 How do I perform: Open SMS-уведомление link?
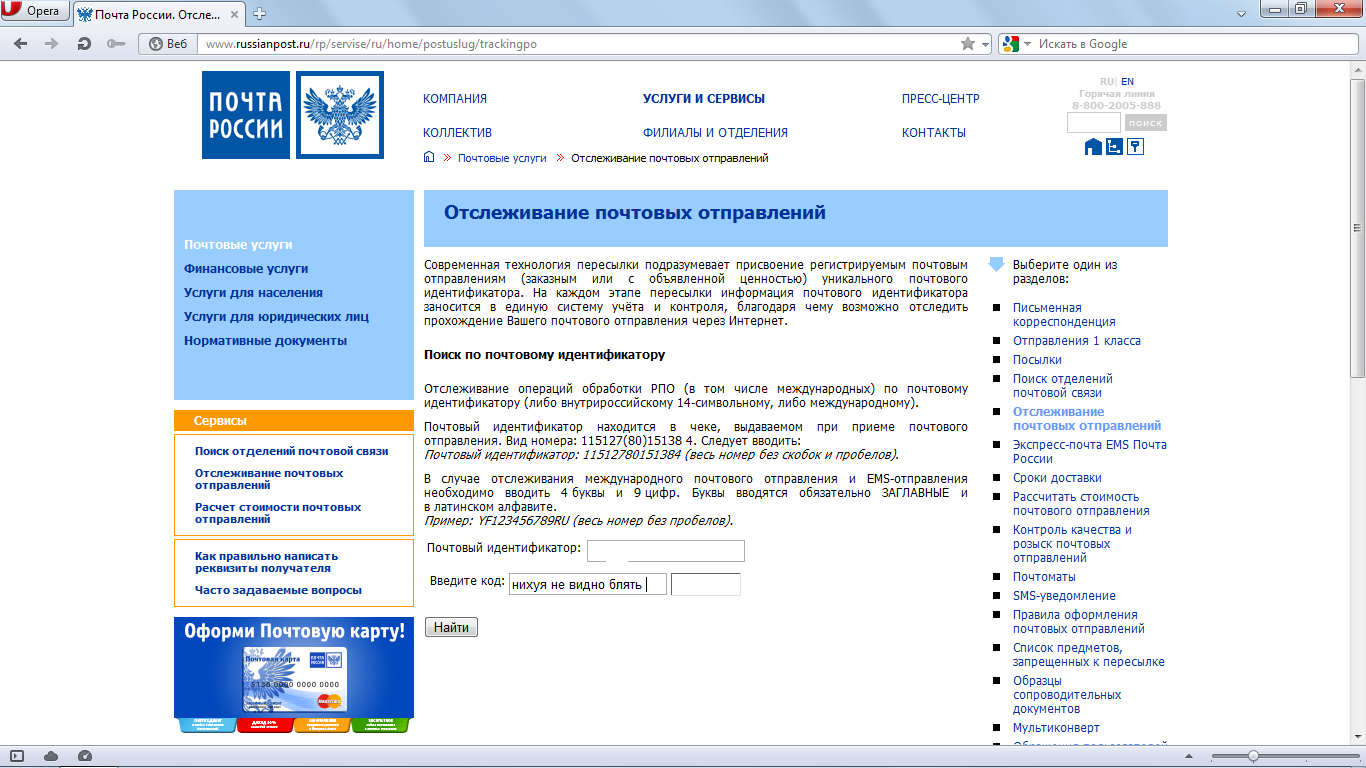[x=1062, y=596]
